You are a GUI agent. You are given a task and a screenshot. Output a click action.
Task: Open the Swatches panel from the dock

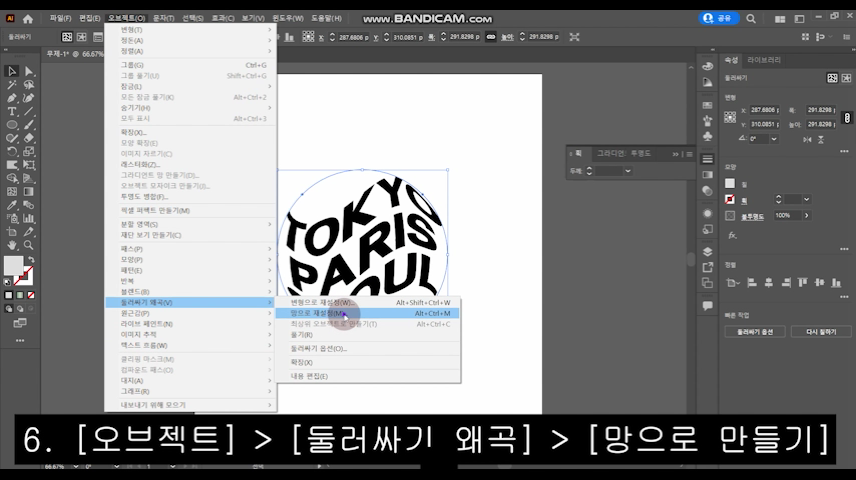point(708,105)
